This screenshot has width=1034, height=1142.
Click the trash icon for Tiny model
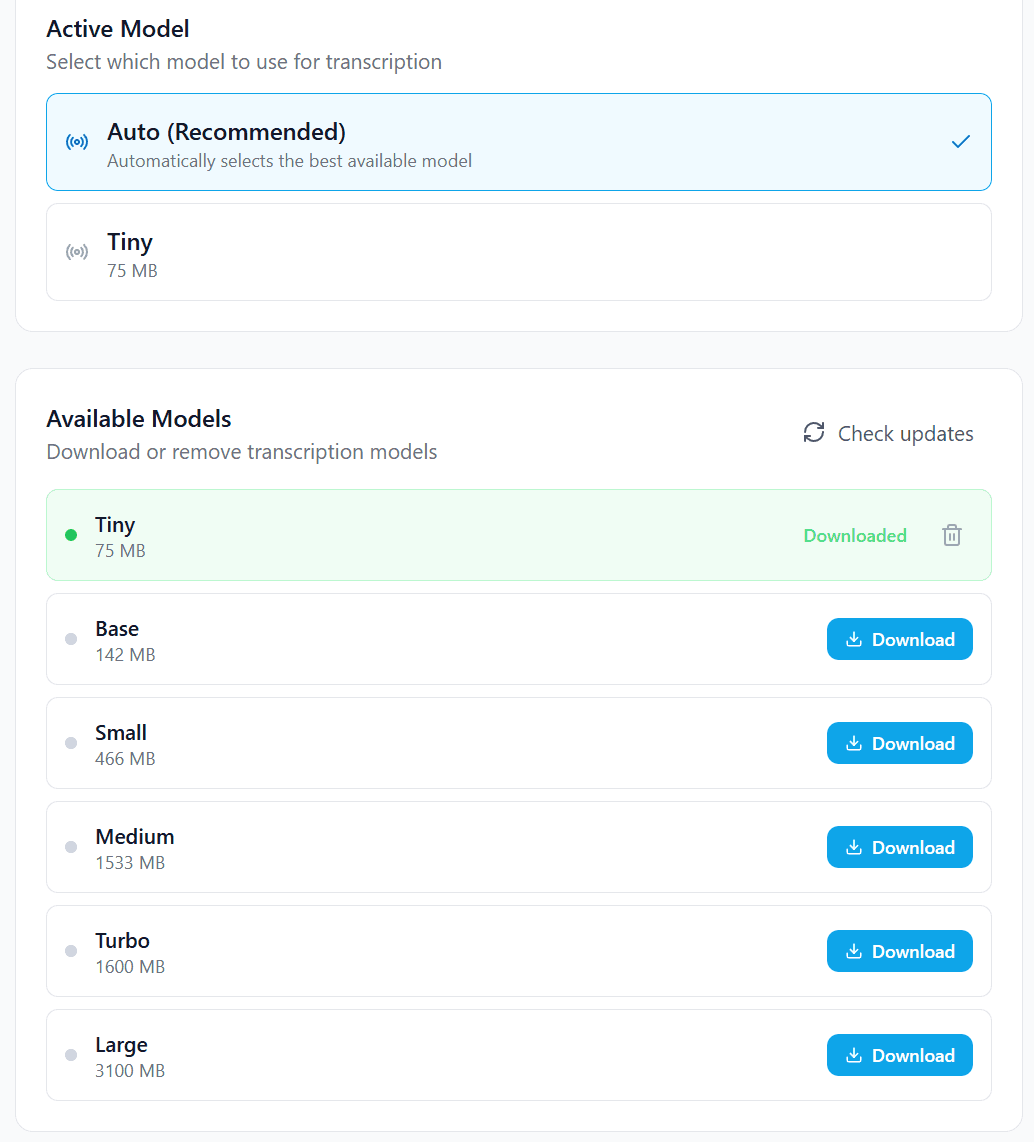pyautogui.click(x=952, y=535)
